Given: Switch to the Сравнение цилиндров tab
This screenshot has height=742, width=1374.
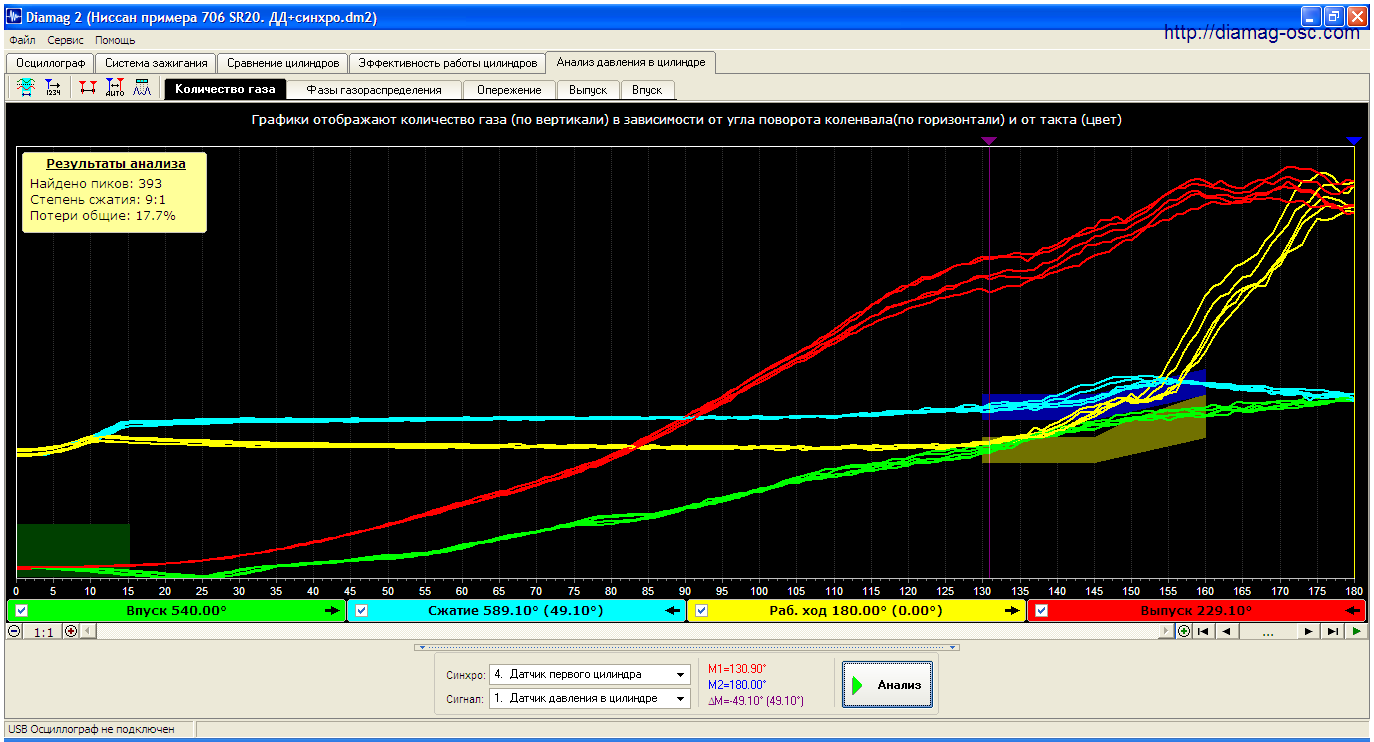Looking at the screenshot, I should 283,63.
